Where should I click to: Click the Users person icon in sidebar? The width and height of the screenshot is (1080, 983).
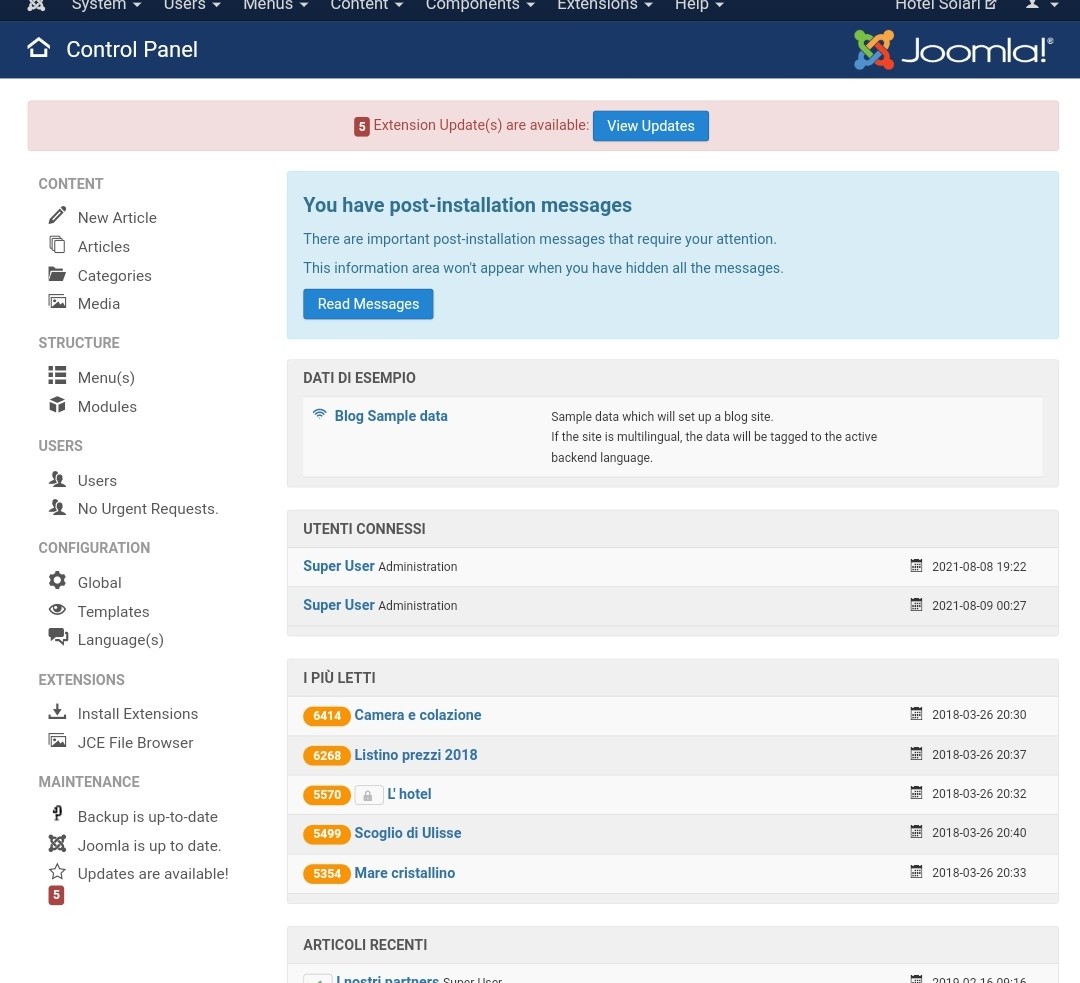(x=57, y=479)
